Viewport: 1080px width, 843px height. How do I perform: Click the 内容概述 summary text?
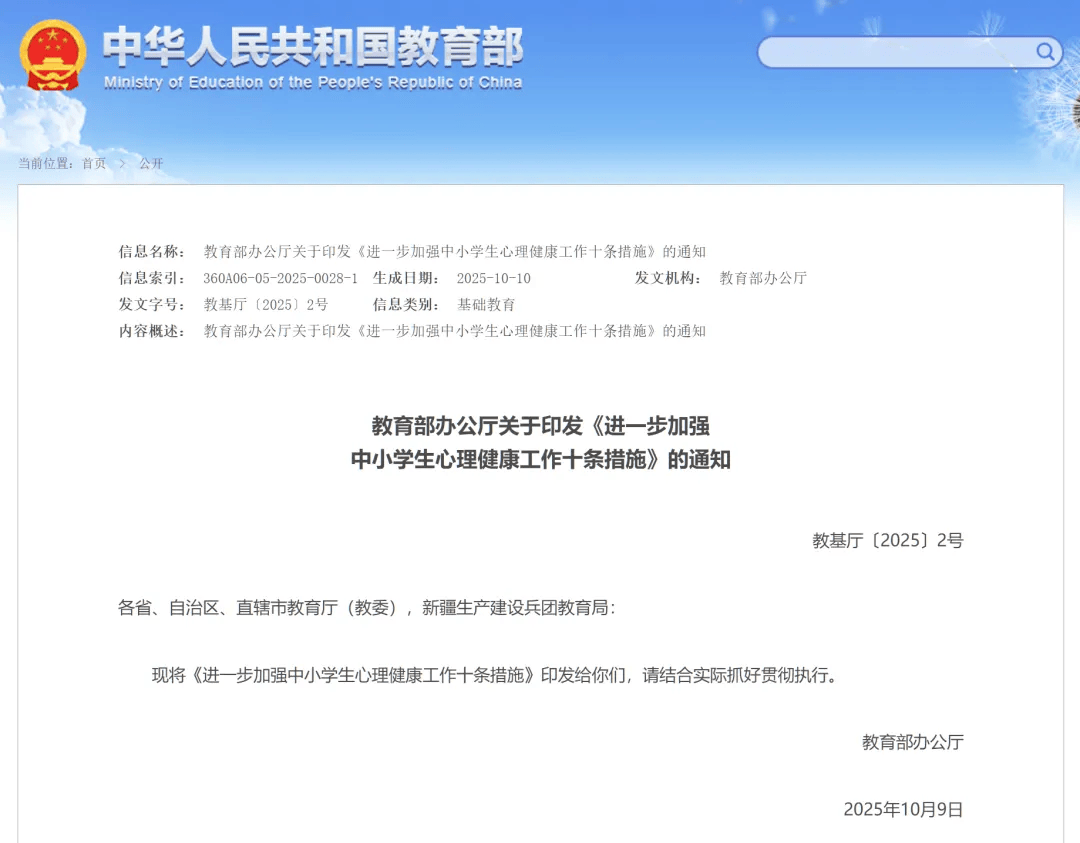pyautogui.click(x=455, y=331)
